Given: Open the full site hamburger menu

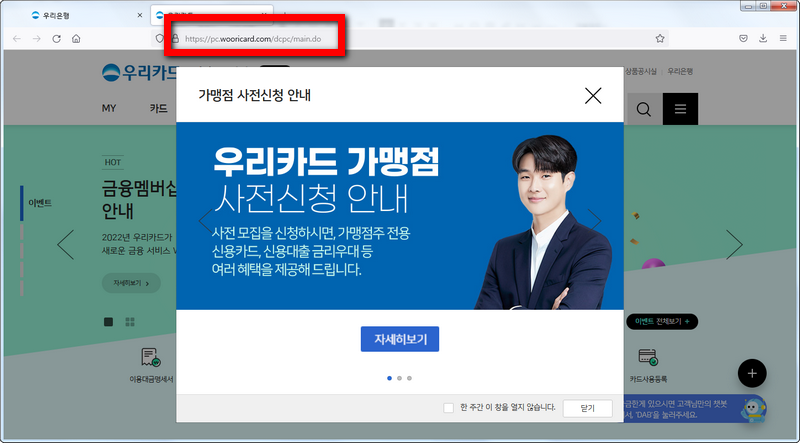Looking at the screenshot, I should 680,109.
